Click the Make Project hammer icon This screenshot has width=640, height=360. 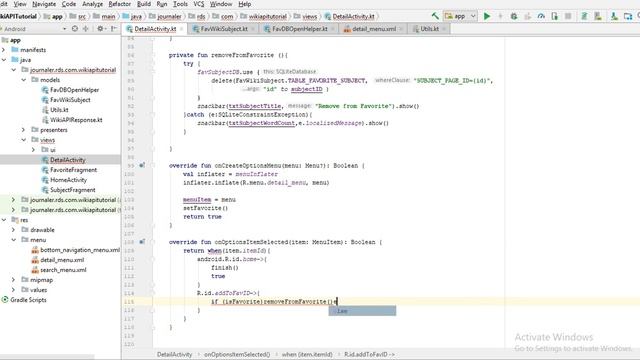click(x=435, y=16)
